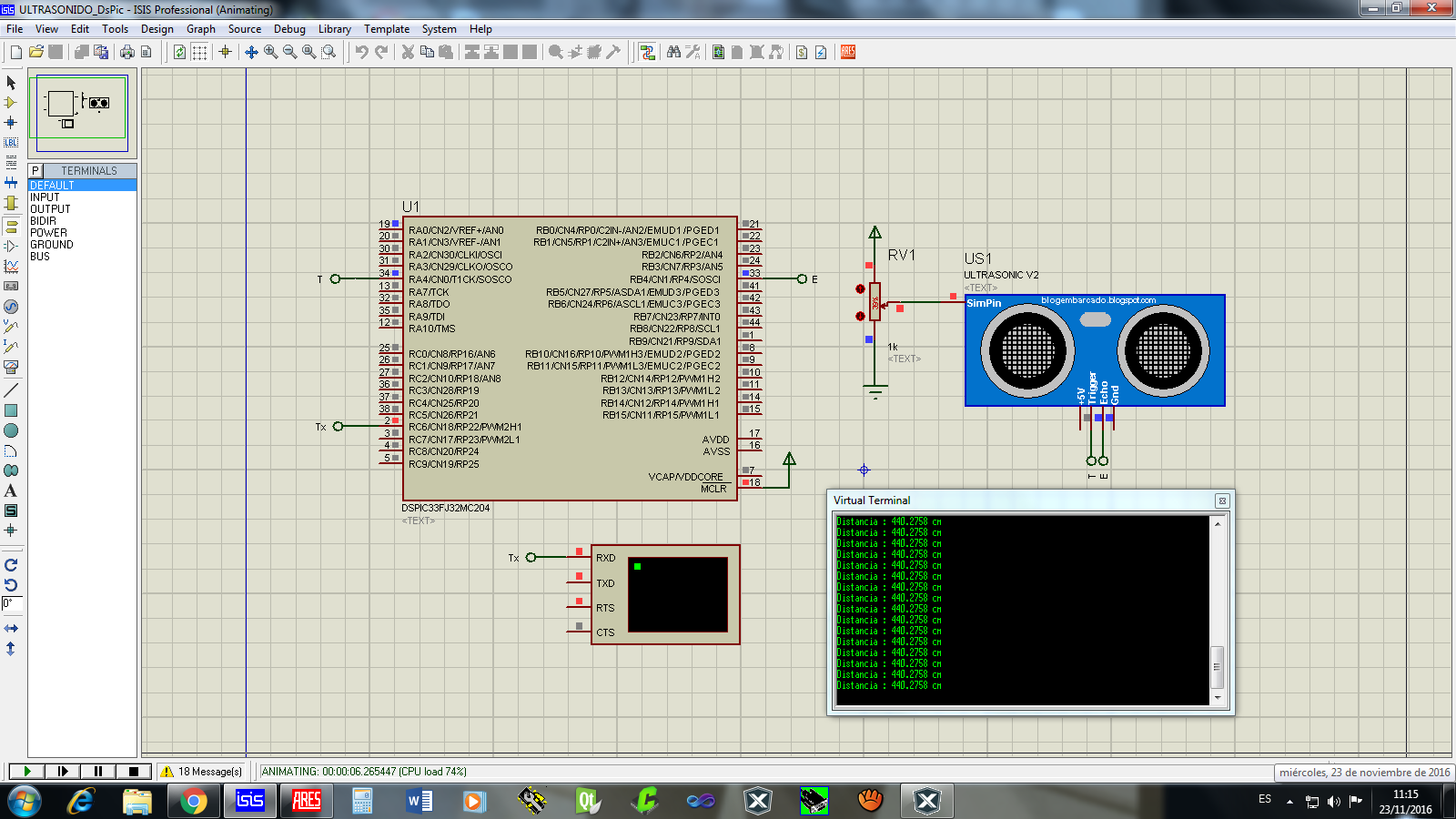The width and height of the screenshot is (1456, 819).
Task: Select the Component mode tool
Action: point(12,102)
